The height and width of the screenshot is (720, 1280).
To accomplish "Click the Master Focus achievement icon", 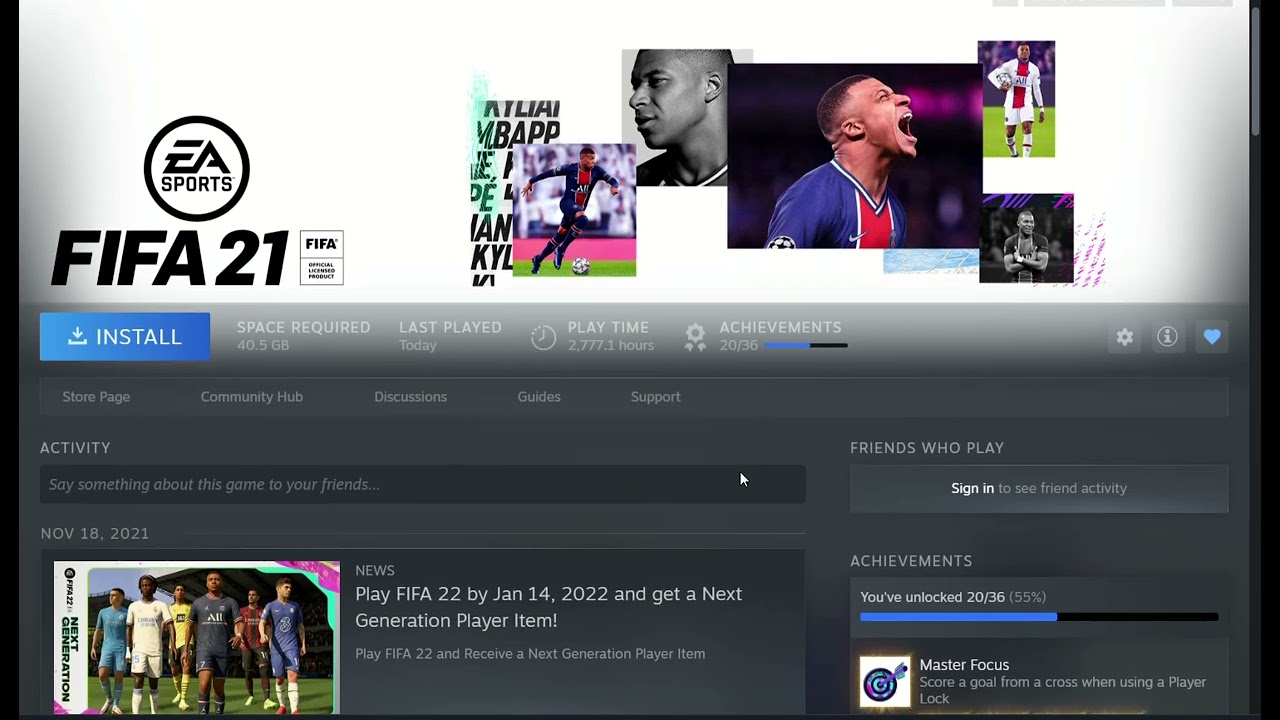I will (885, 682).
